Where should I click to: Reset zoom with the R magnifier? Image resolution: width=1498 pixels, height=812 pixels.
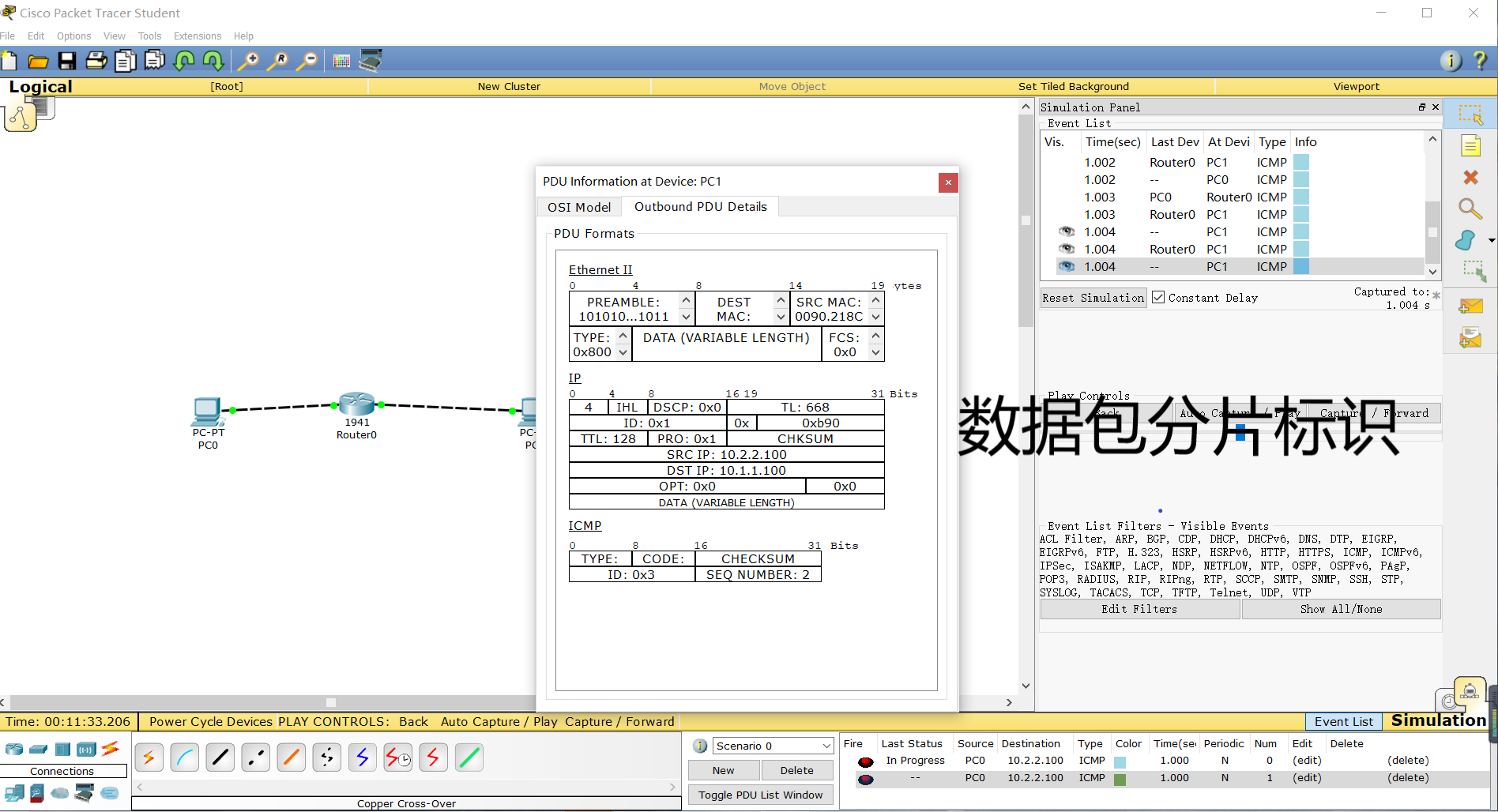coord(277,61)
